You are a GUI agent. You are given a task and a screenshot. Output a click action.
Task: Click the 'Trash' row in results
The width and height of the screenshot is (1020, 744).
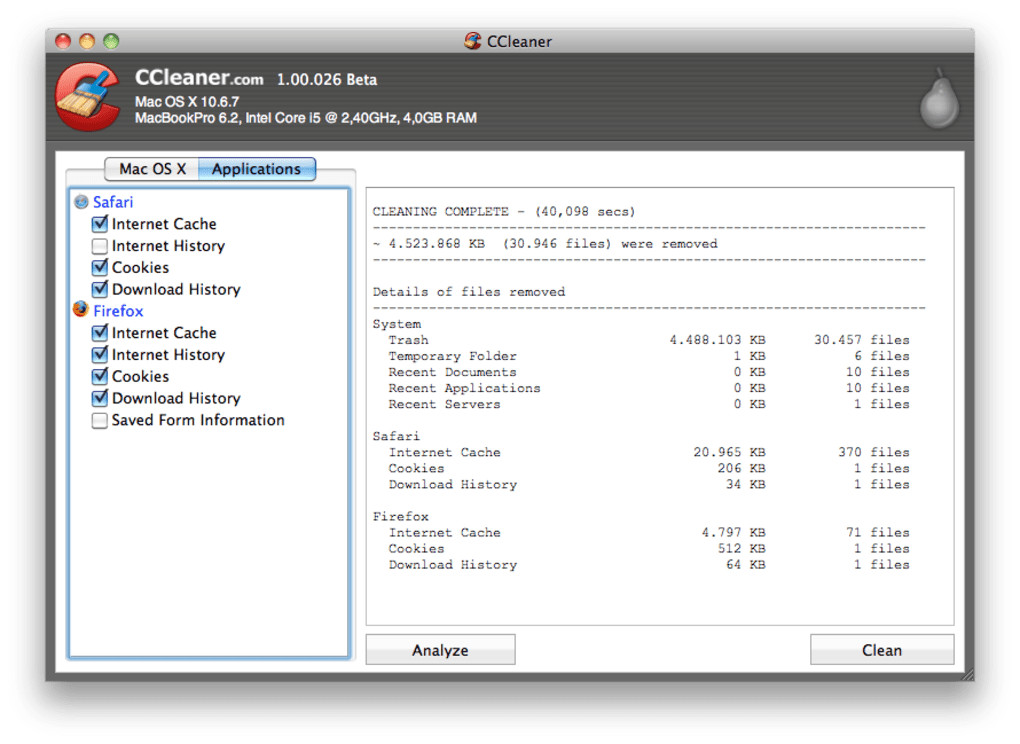649,340
